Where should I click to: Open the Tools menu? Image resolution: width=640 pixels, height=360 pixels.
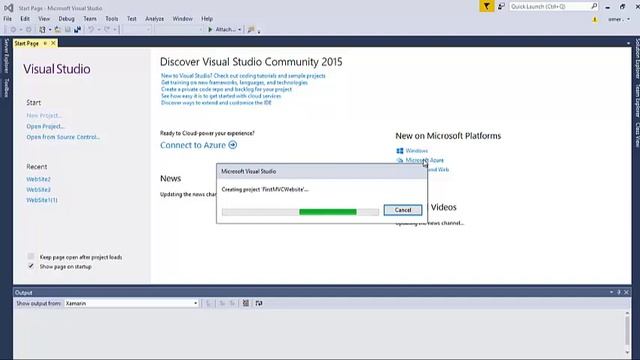111,19
